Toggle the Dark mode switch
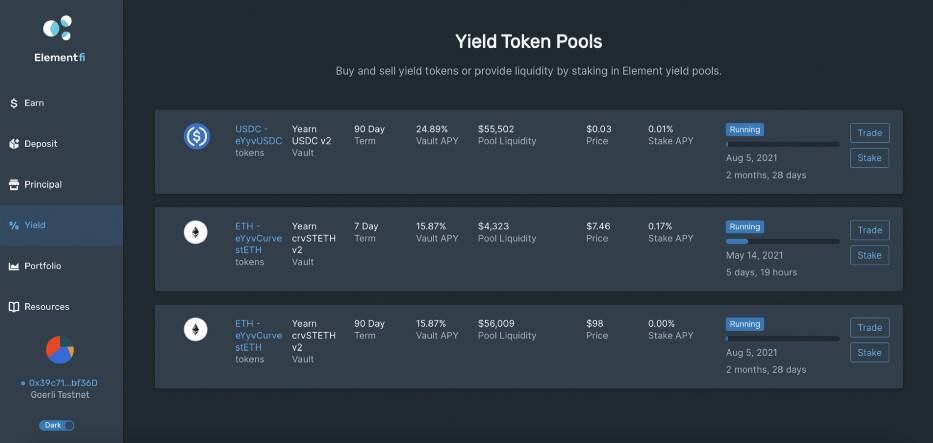This screenshot has height=443, width=933. click(57, 425)
